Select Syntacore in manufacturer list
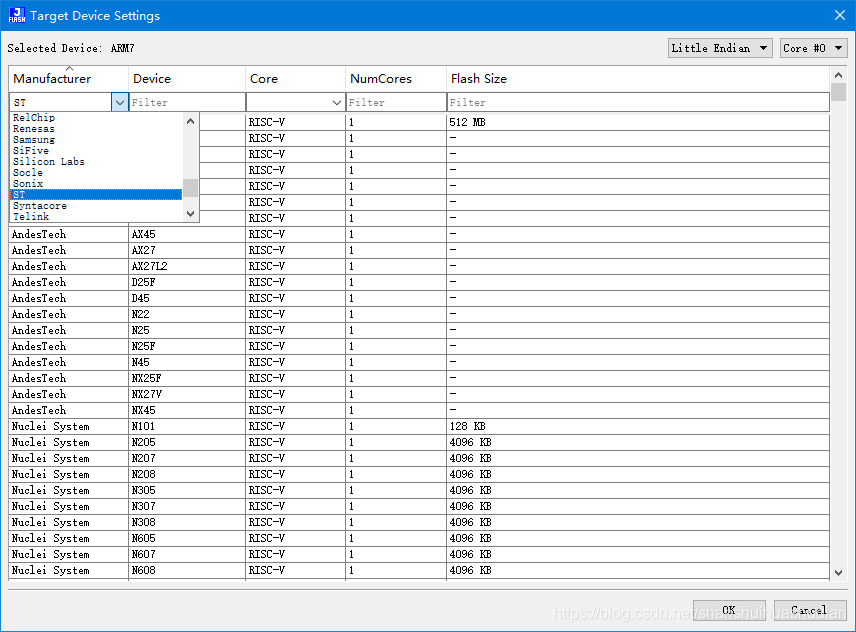 tap(96, 206)
